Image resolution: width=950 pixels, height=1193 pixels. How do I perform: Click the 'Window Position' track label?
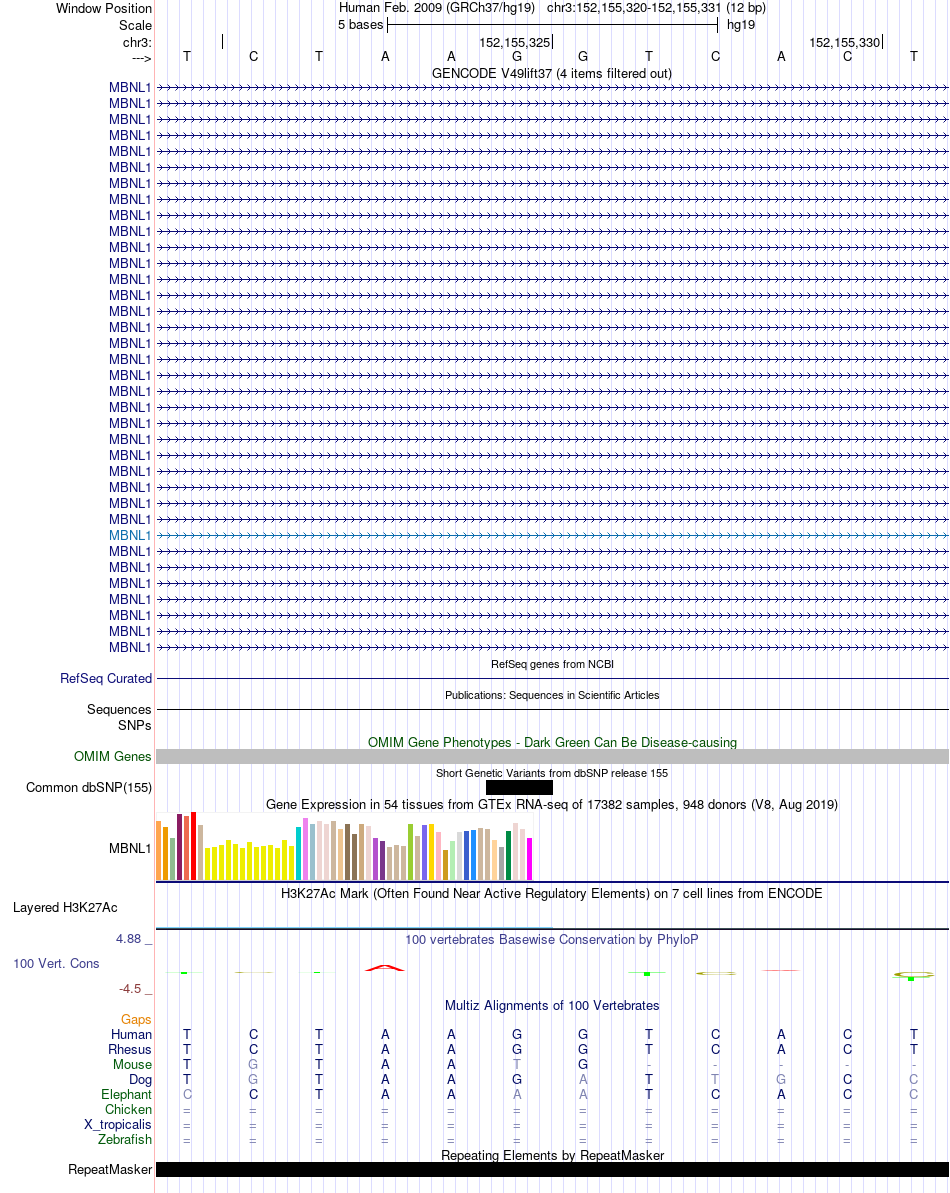(x=103, y=8)
